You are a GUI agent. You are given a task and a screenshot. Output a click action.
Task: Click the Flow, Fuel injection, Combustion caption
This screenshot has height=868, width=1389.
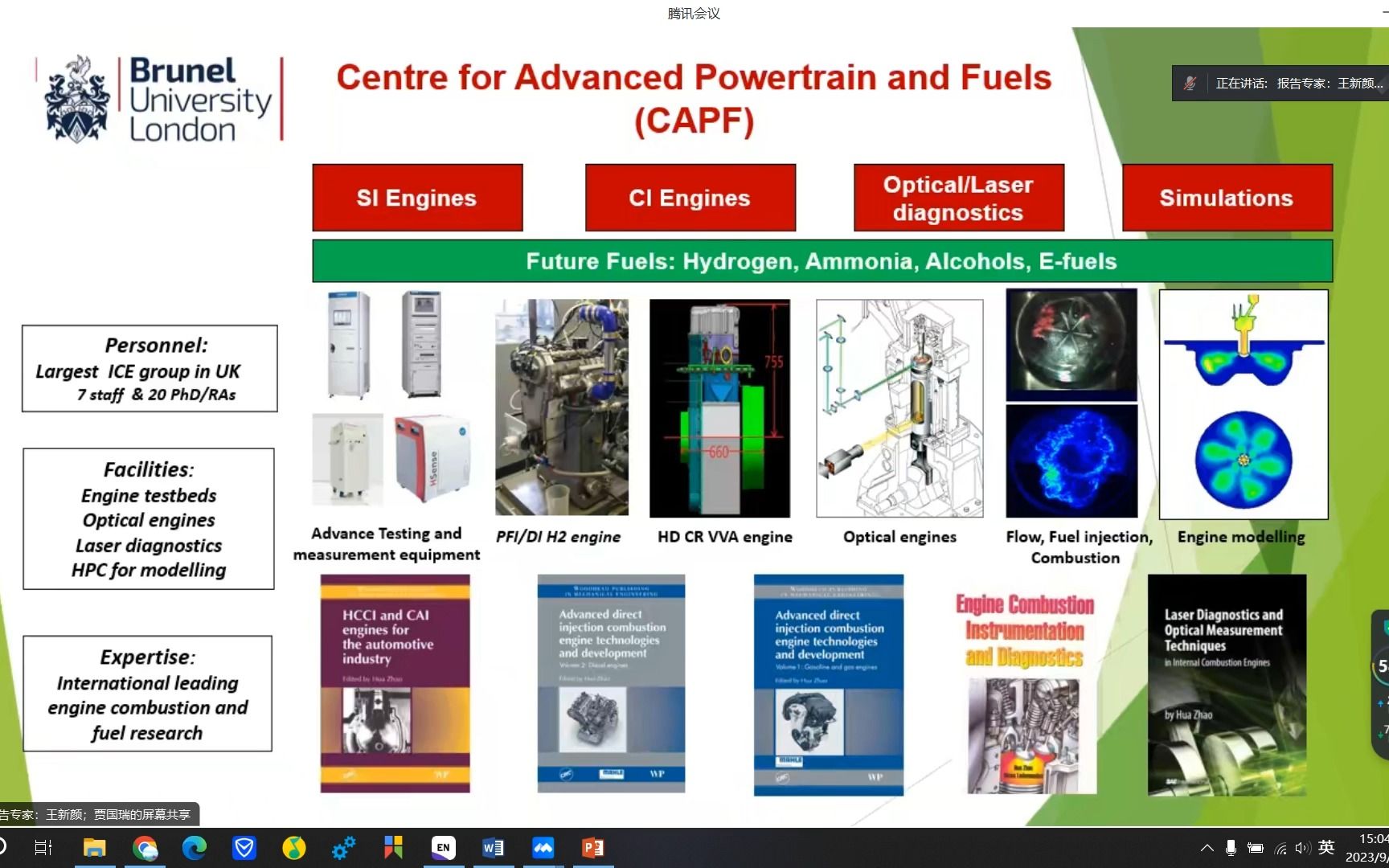1078,547
